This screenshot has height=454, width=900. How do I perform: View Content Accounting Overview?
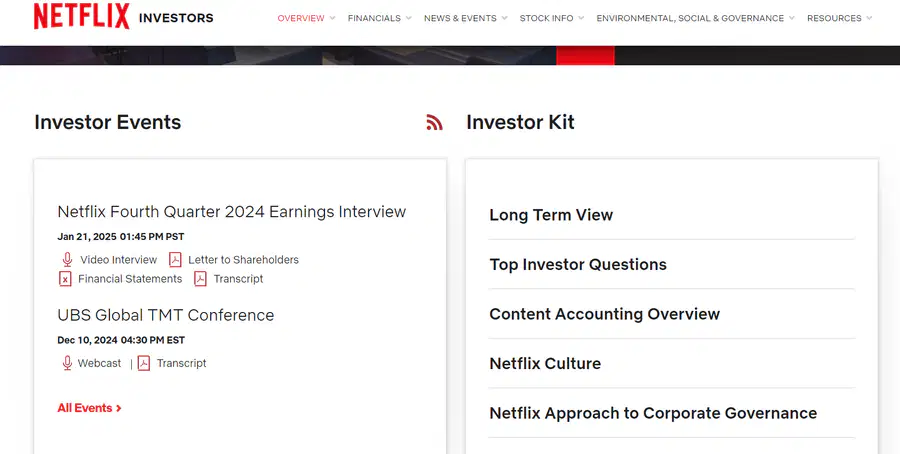[x=604, y=314]
